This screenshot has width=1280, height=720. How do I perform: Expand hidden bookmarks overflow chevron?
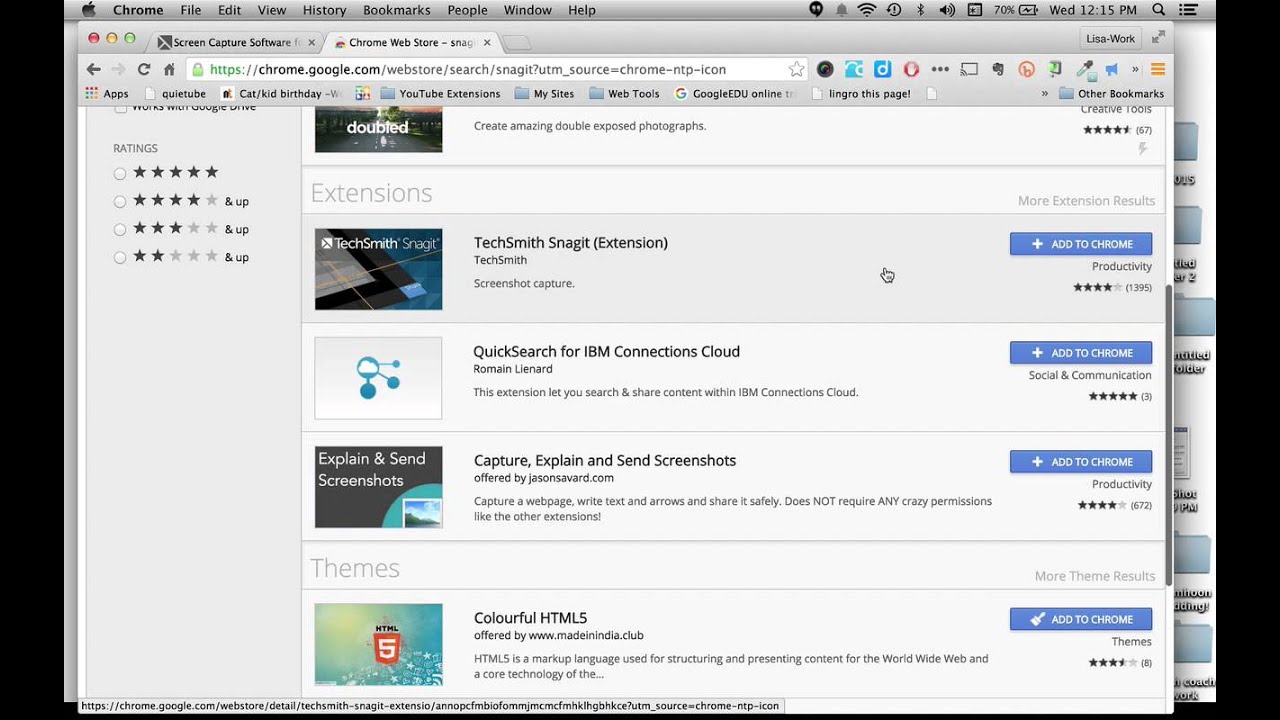[x=1045, y=94]
